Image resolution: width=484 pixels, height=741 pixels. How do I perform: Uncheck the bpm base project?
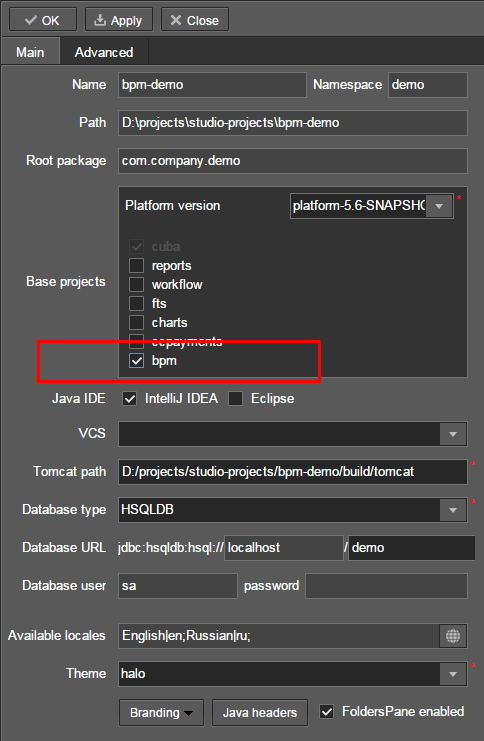pos(137,361)
